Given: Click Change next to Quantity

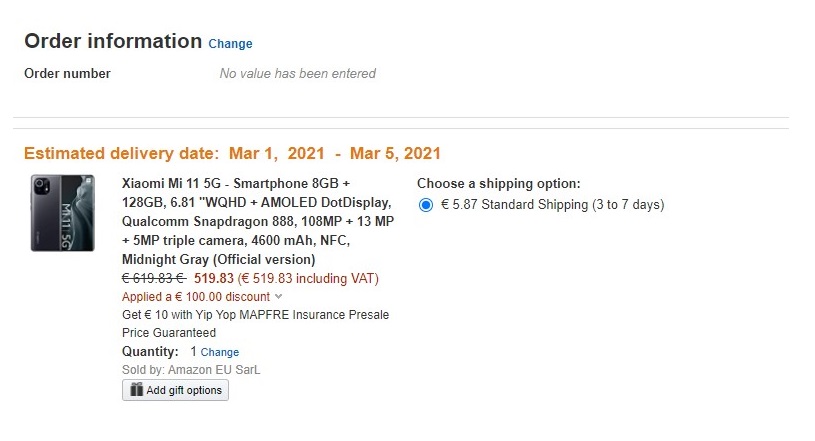Looking at the screenshot, I should [x=220, y=352].
